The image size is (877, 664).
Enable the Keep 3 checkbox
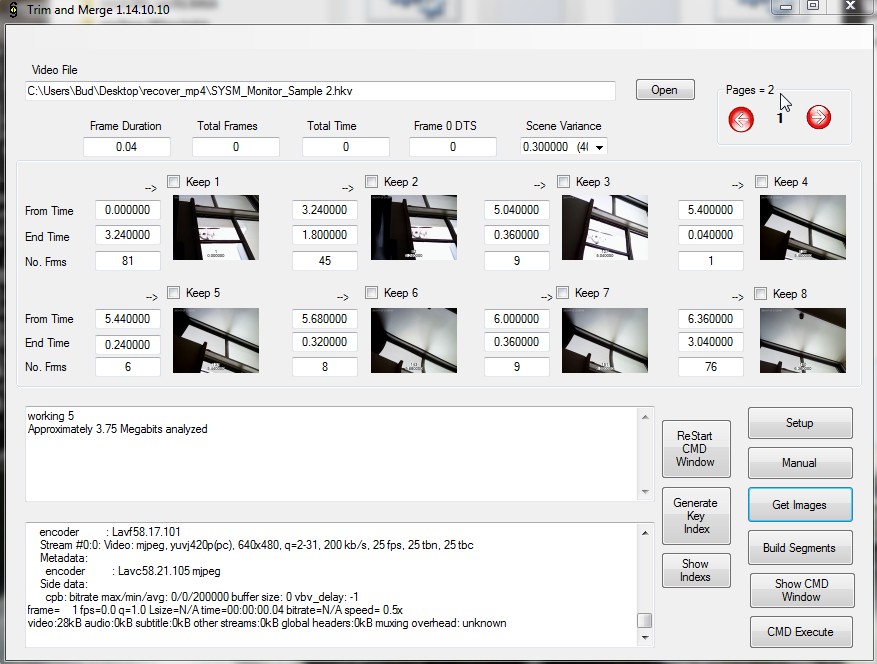coord(563,181)
